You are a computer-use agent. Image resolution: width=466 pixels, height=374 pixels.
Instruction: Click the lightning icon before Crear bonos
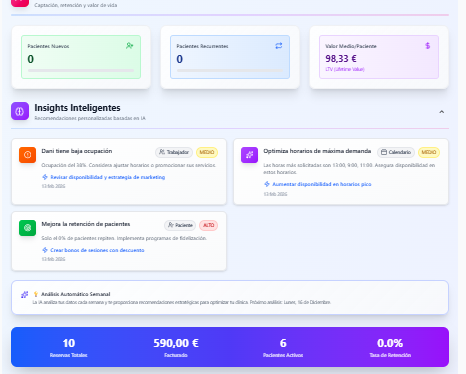(x=45, y=250)
